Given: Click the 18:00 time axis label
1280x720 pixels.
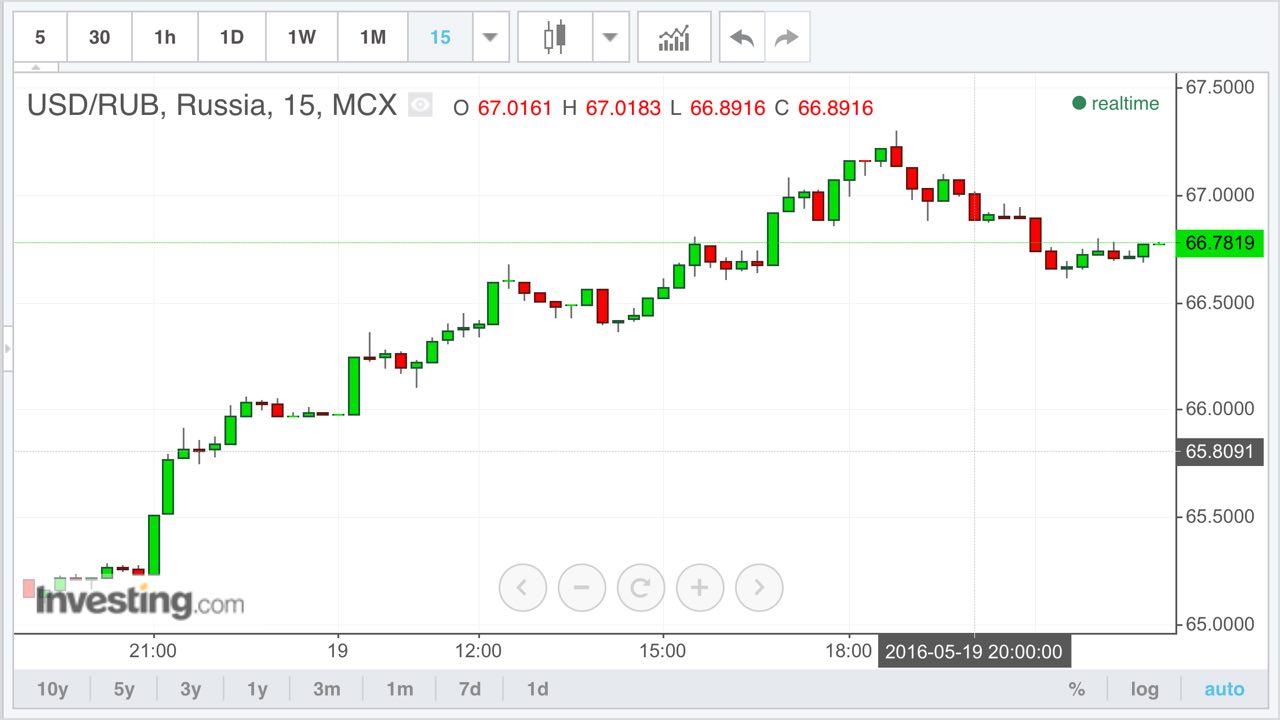Looking at the screenshot, I should click(848, 651).
